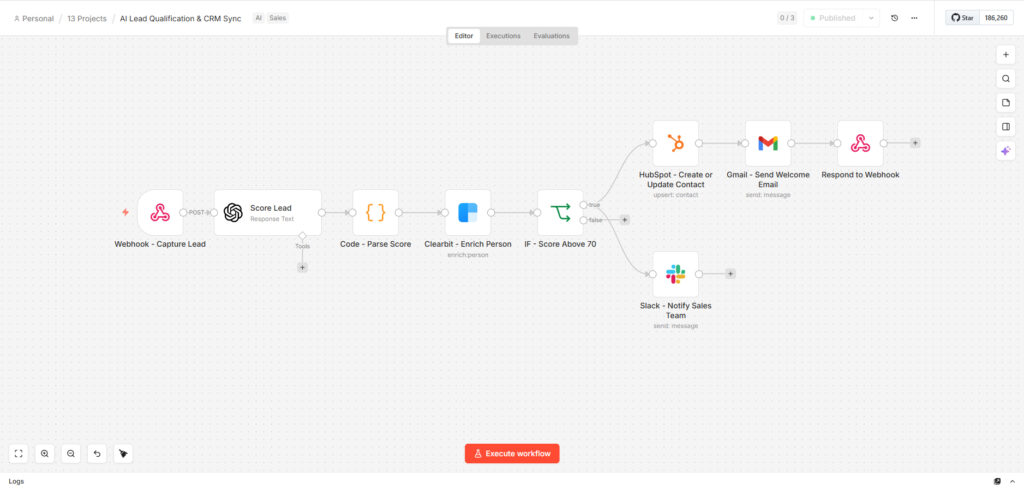Click the Code - Parse Score label

(x=376, y=244)
